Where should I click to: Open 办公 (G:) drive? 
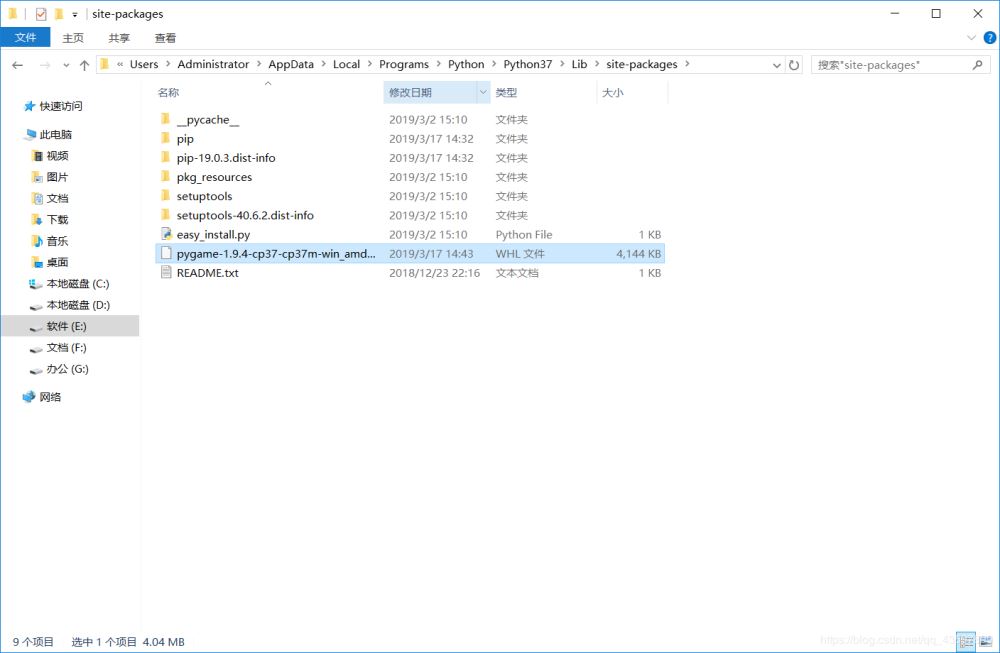point(67,369)
